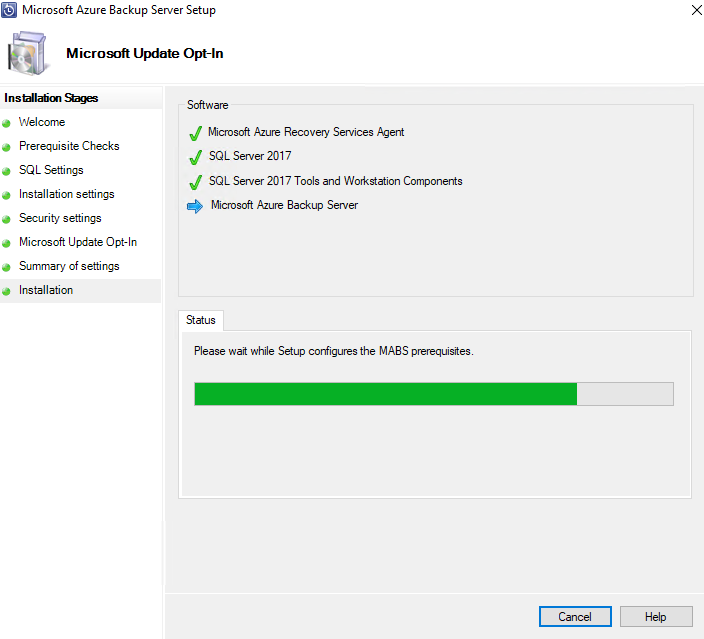Image resolution: width=704 pixels, height=639 pixels.
Task: Close the Setup window
Action: pyautogui.click(x=696, y=10)
